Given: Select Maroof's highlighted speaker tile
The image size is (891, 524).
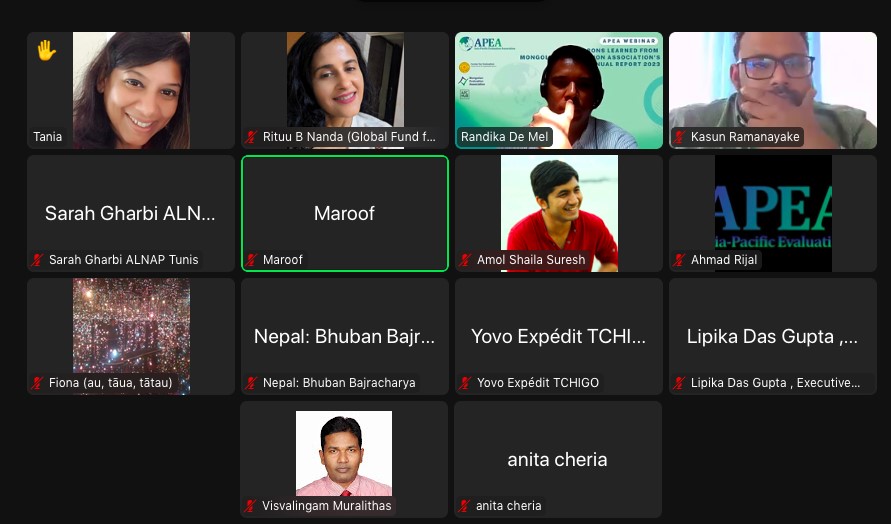Looking at the screenshot, I should pyautogui.click(x=345, y=213).
